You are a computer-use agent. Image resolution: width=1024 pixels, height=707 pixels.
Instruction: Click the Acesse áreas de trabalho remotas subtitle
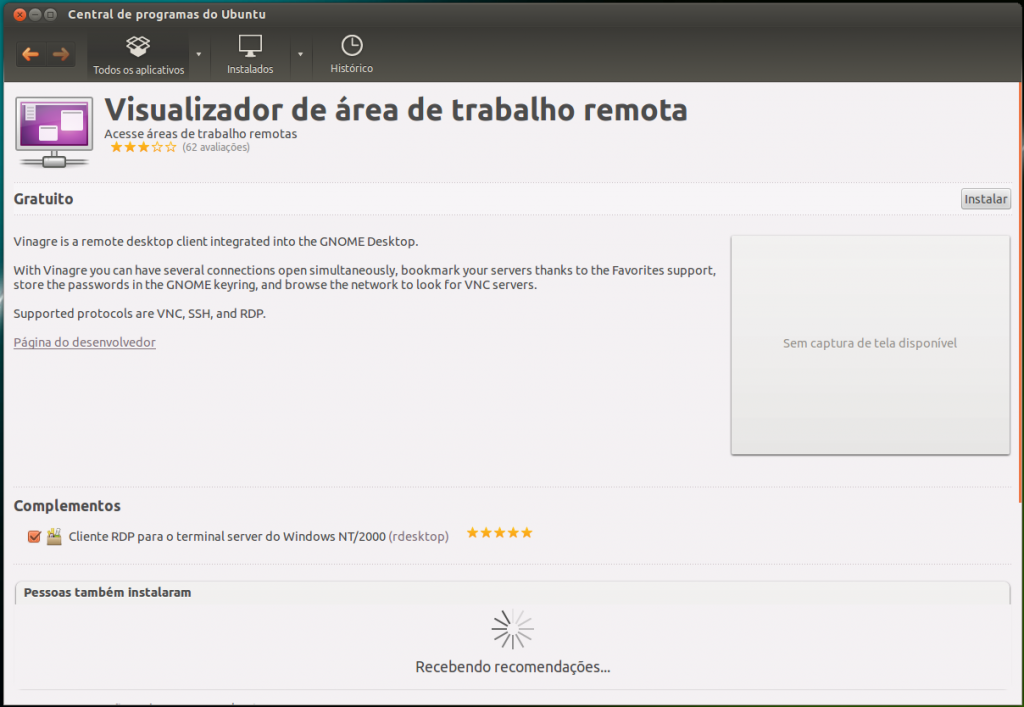point(200,134)
